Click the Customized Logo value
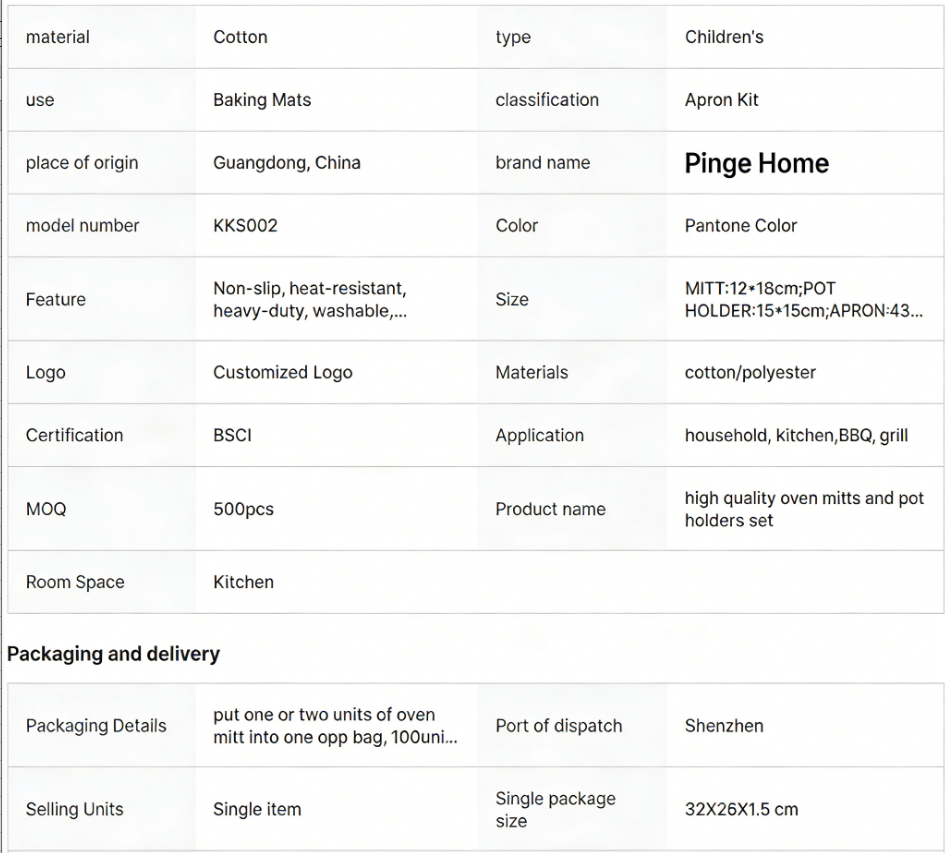Viewport: 946px width, 853px height. (x=282, y=372)
